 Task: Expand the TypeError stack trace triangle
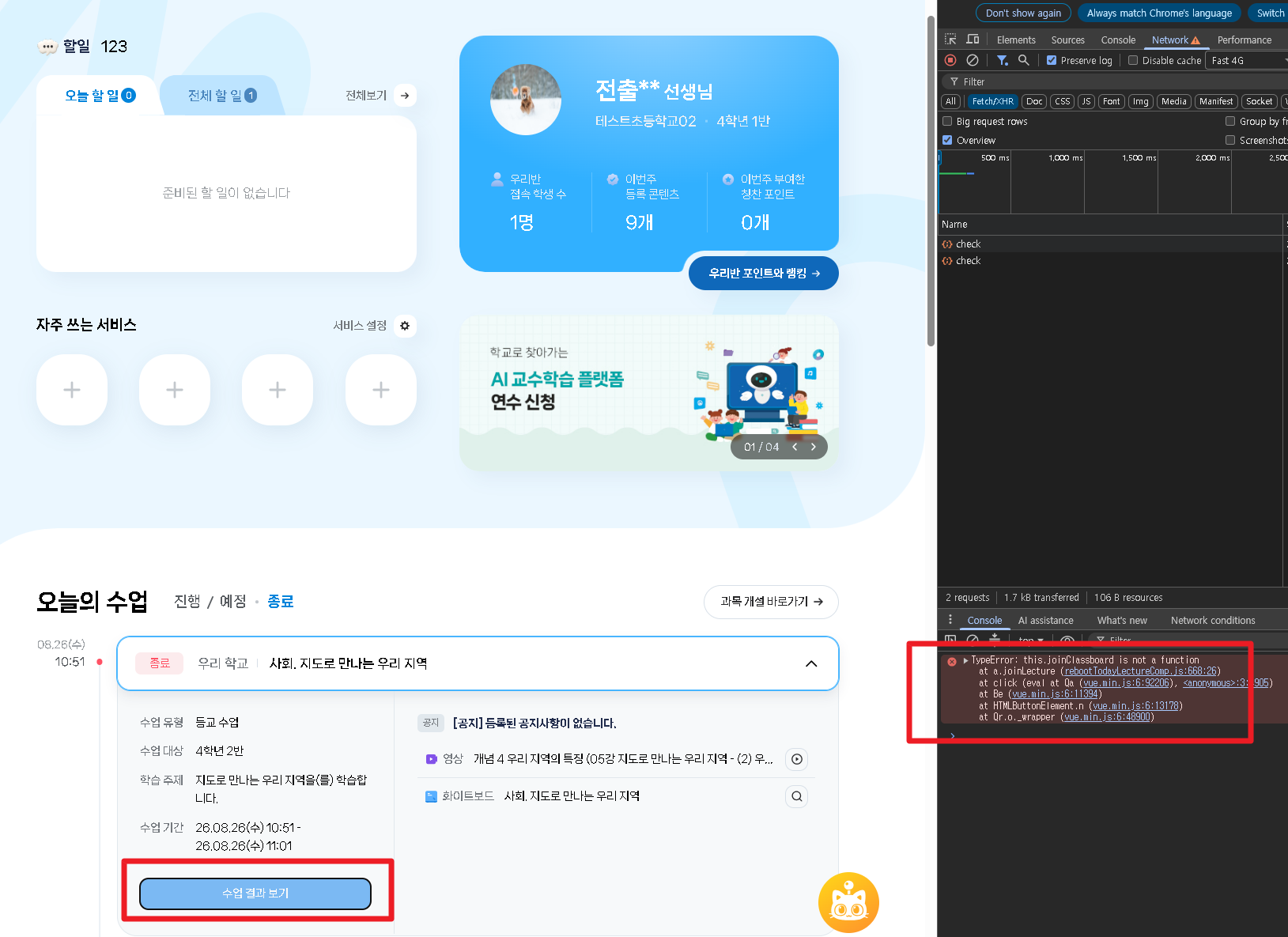coord(965,660)
